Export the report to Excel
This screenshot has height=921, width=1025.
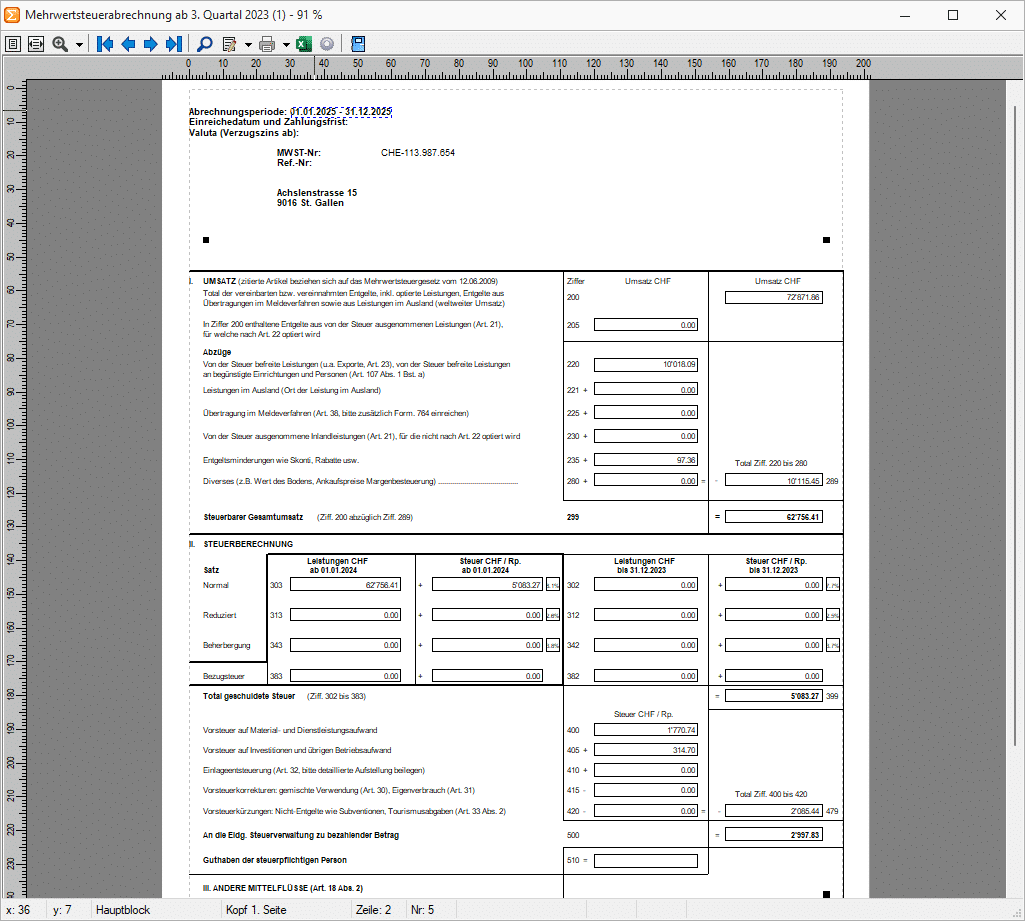click(304, 44)
